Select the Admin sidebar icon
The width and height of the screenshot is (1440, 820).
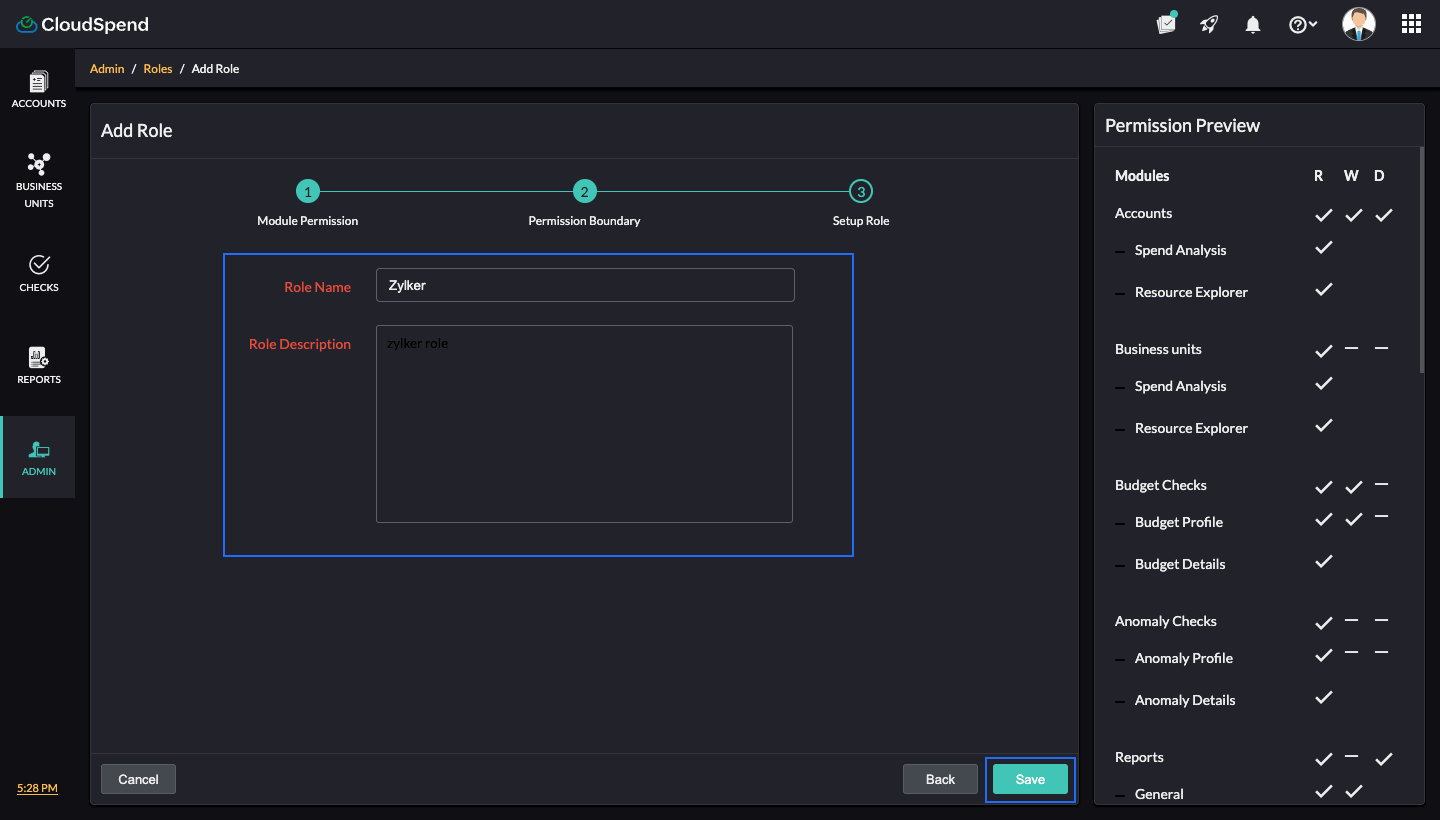pos(39,456)
